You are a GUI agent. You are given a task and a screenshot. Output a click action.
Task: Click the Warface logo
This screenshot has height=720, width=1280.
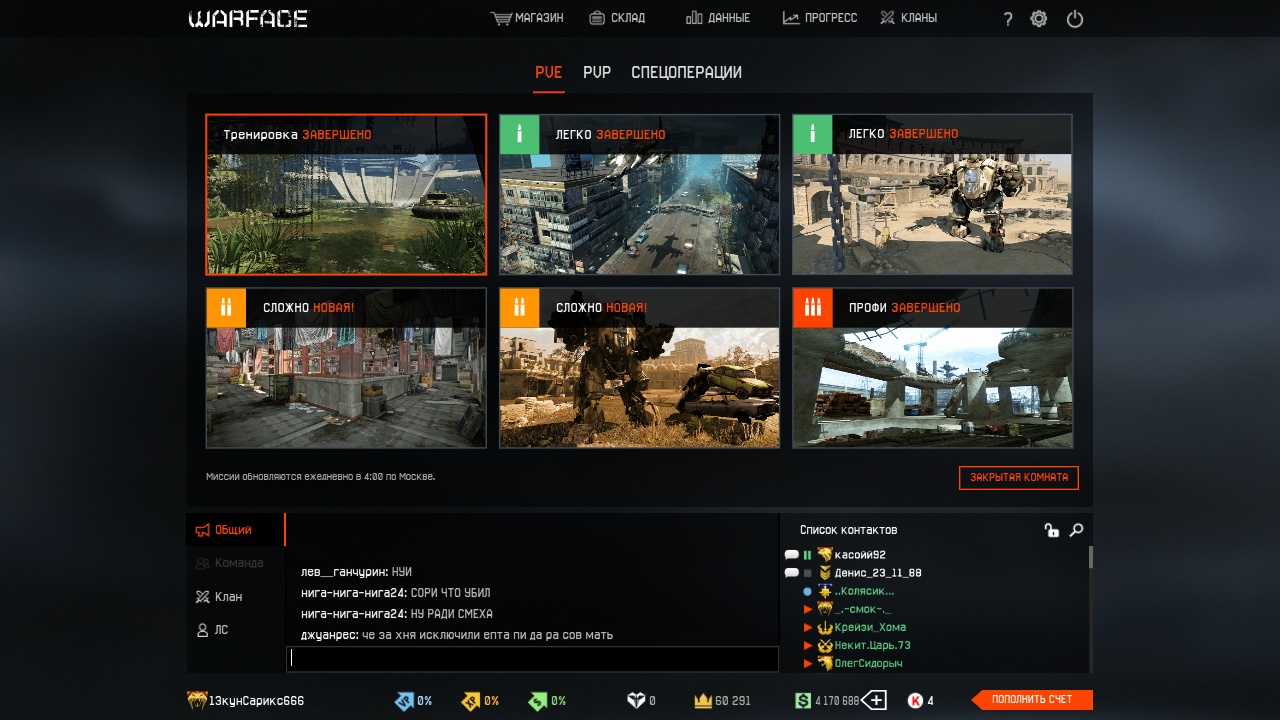(248, 18)
